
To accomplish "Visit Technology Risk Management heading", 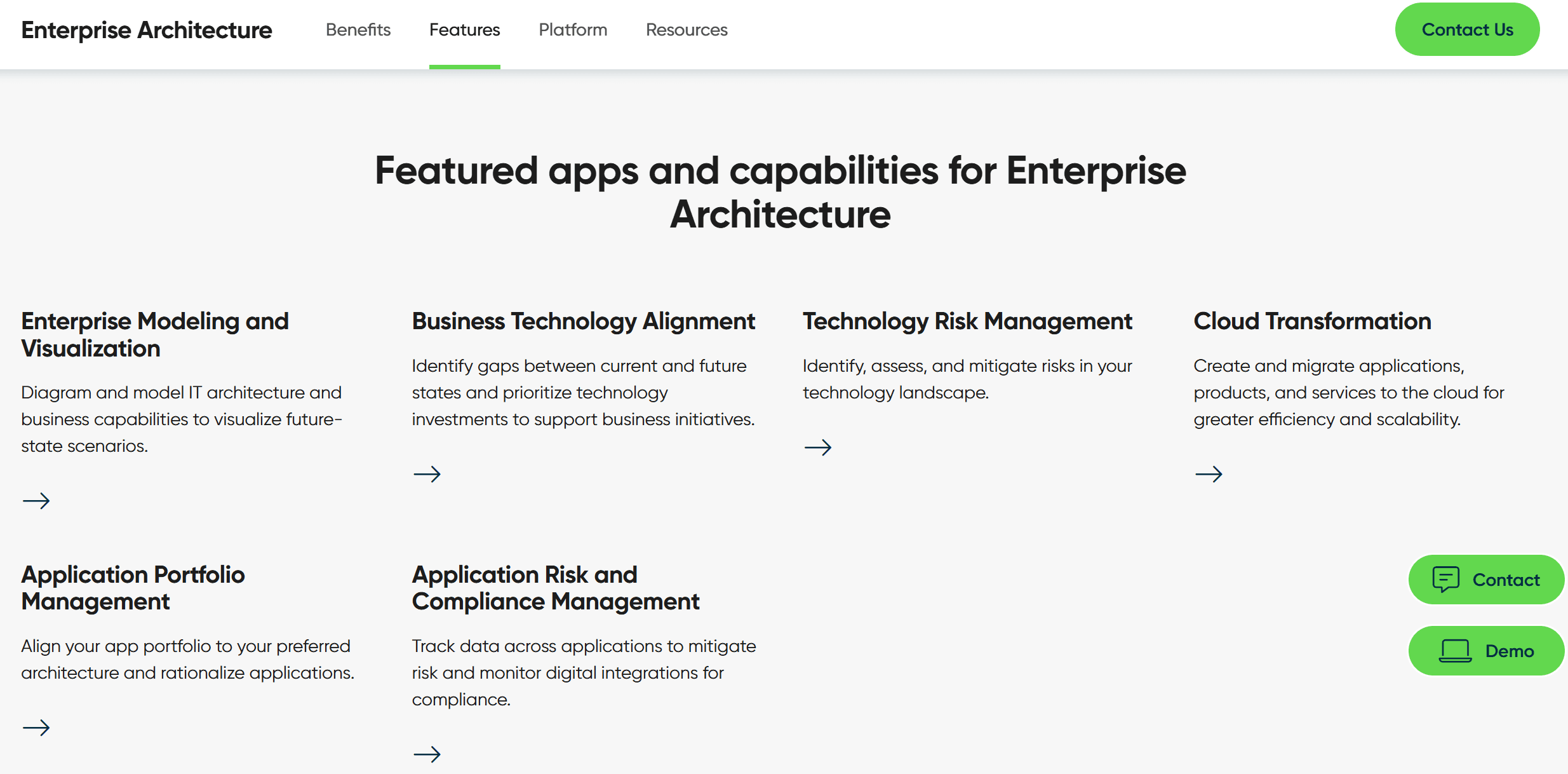I will click(x=967, y=322).
